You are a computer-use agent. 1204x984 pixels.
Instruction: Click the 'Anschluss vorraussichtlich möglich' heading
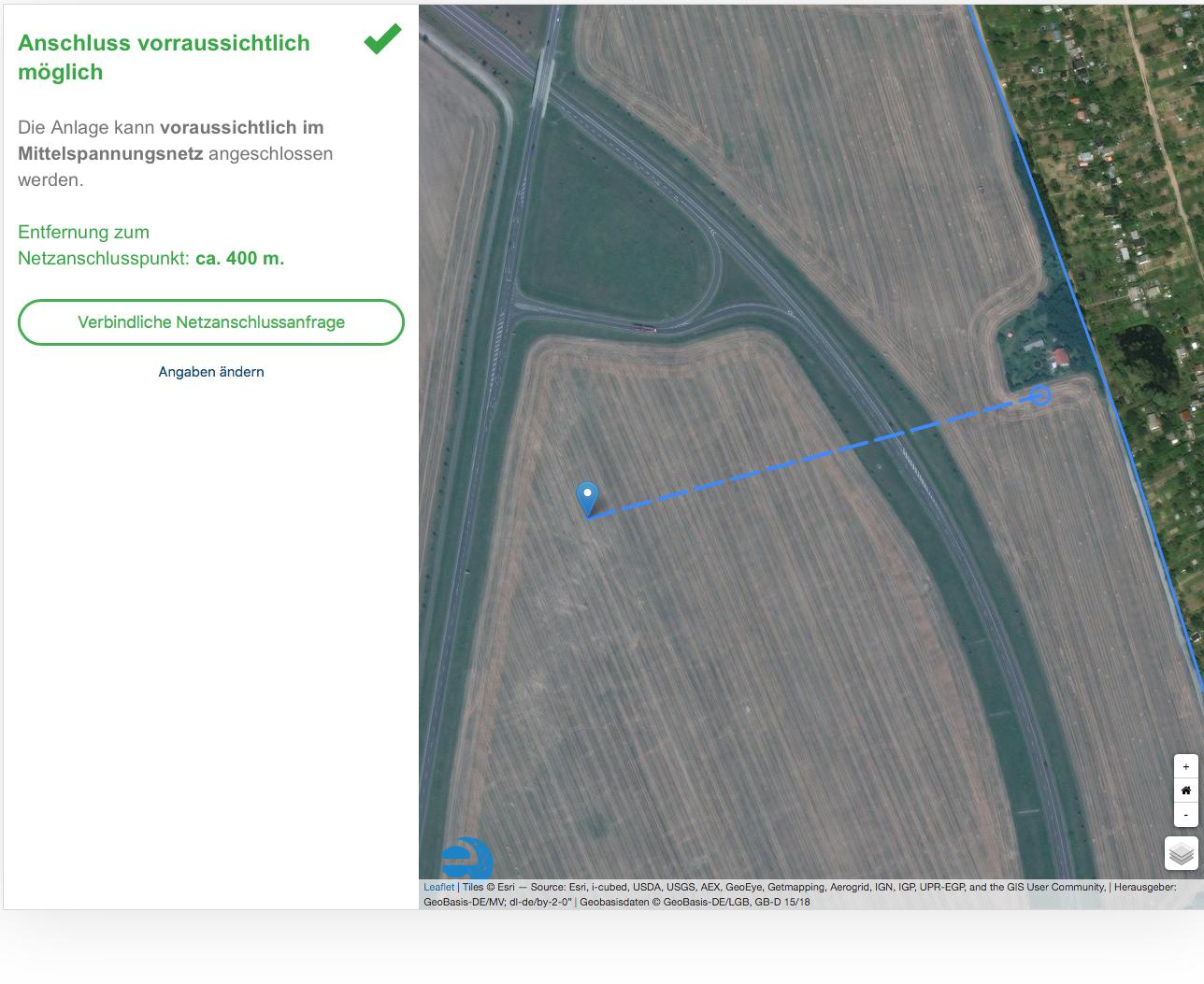164,57
